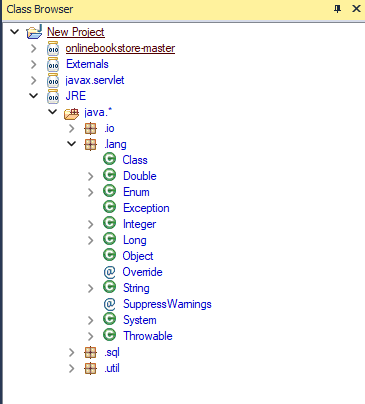Click the SuppressWarnings annotation @ icon
The height and width of the screenshot is (404, 365).
109,304
